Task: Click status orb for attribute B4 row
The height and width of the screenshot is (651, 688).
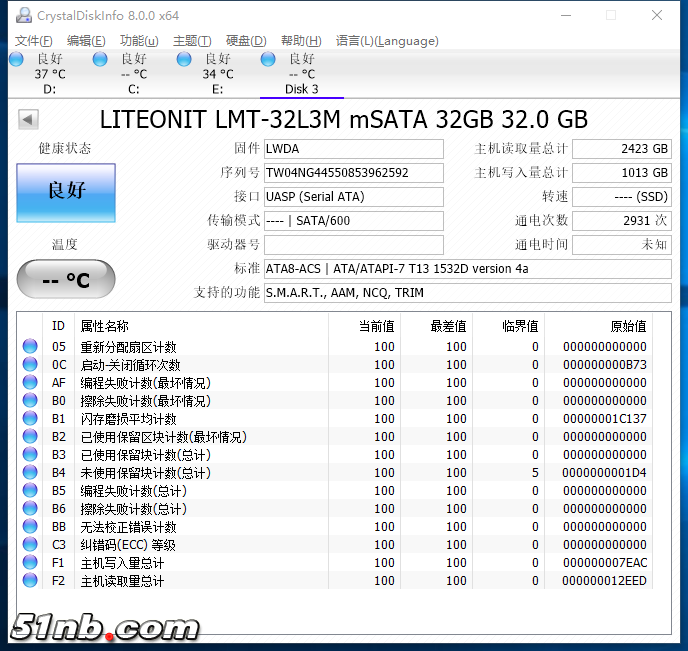Action: coord(30,473)
